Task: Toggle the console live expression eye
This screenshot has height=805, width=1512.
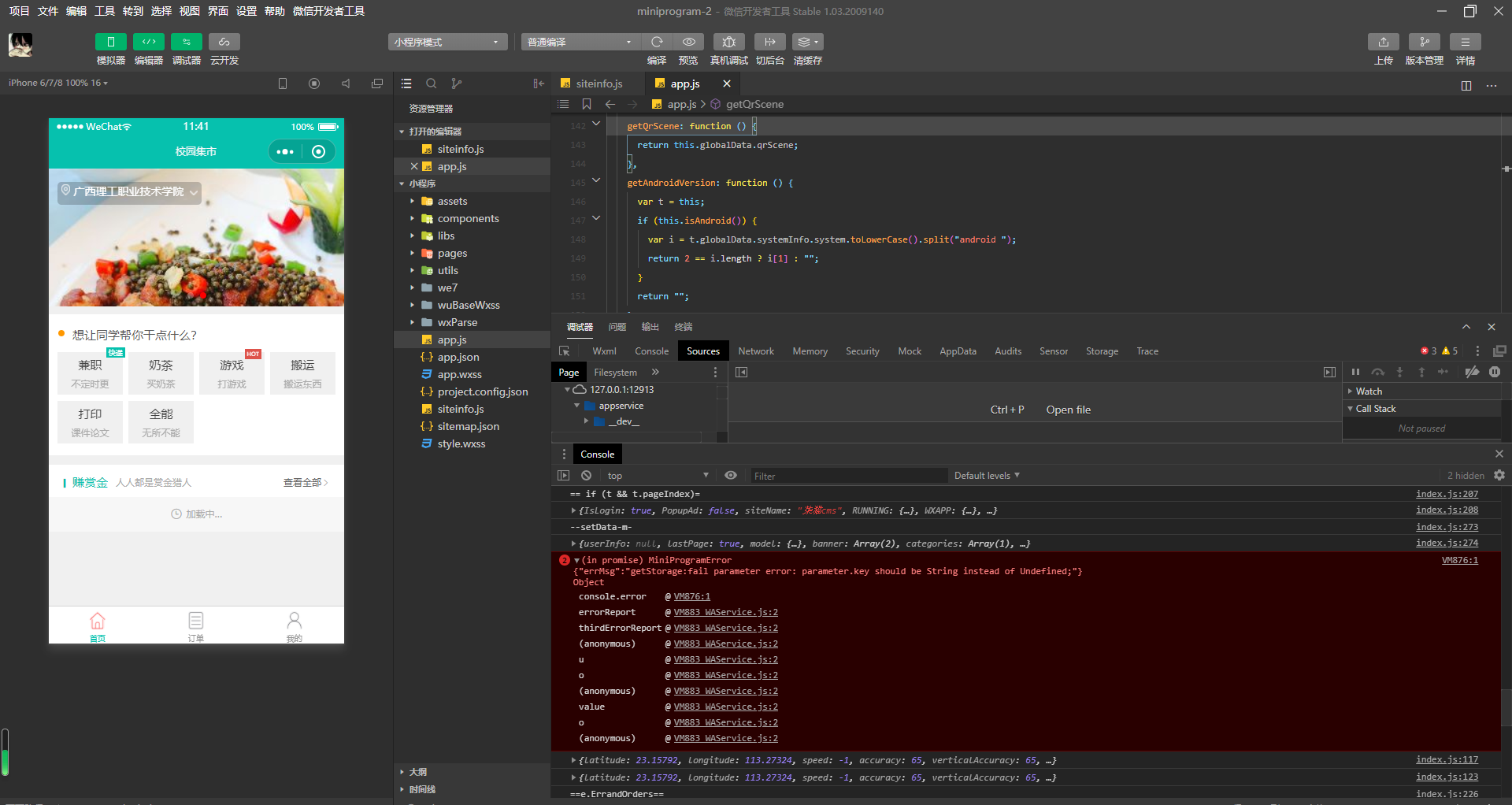Action: 731,475
